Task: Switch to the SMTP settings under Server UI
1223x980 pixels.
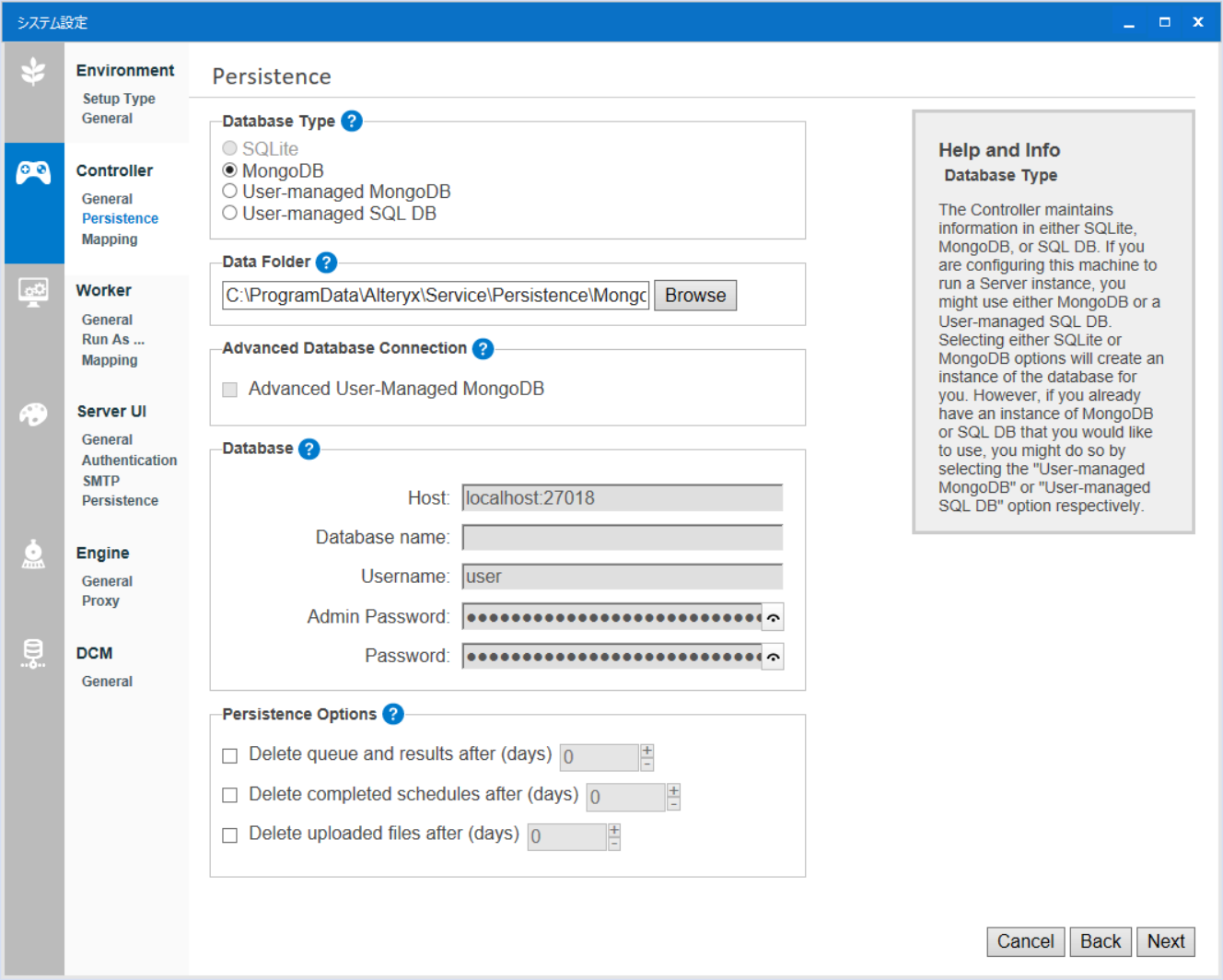Action: click(x=100, y=480)
